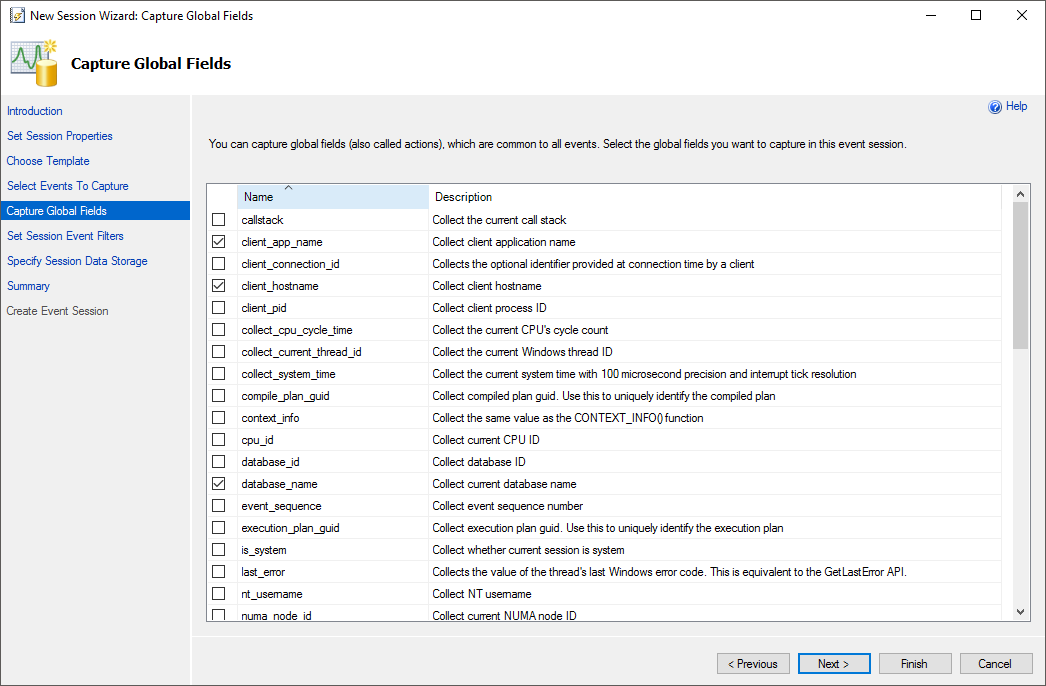Sort by the Name column header

[x=332, y=197]
